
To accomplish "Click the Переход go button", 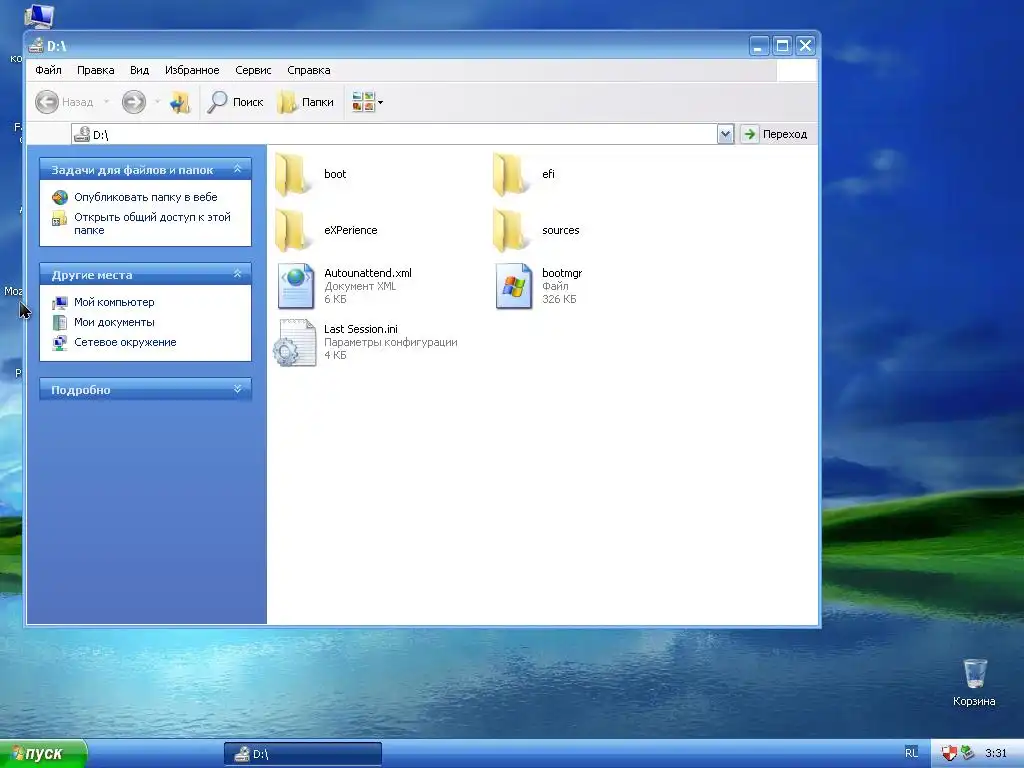I will coord(775,134).
